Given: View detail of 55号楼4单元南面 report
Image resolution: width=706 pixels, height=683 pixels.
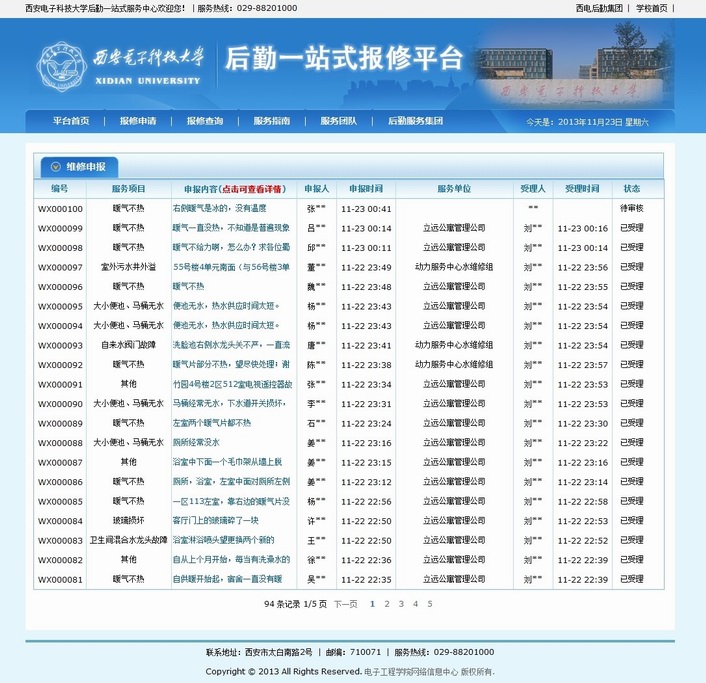Looking at the screenshot, I should coord(231,267).
